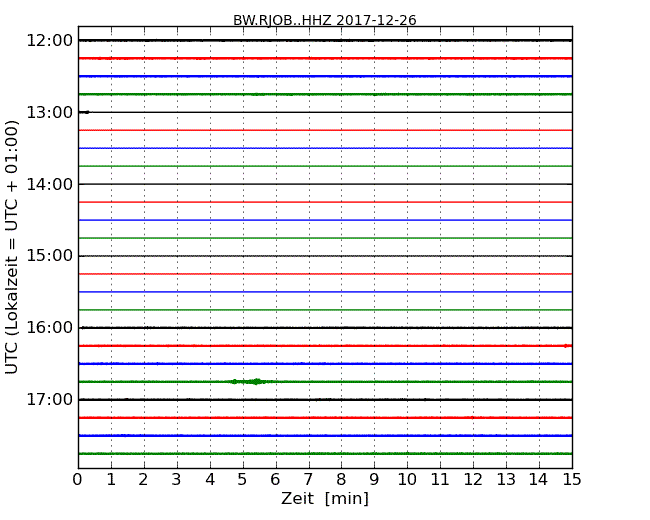Click the 7 minute tick label
650x520 pixels.
[x=308, y=480]
